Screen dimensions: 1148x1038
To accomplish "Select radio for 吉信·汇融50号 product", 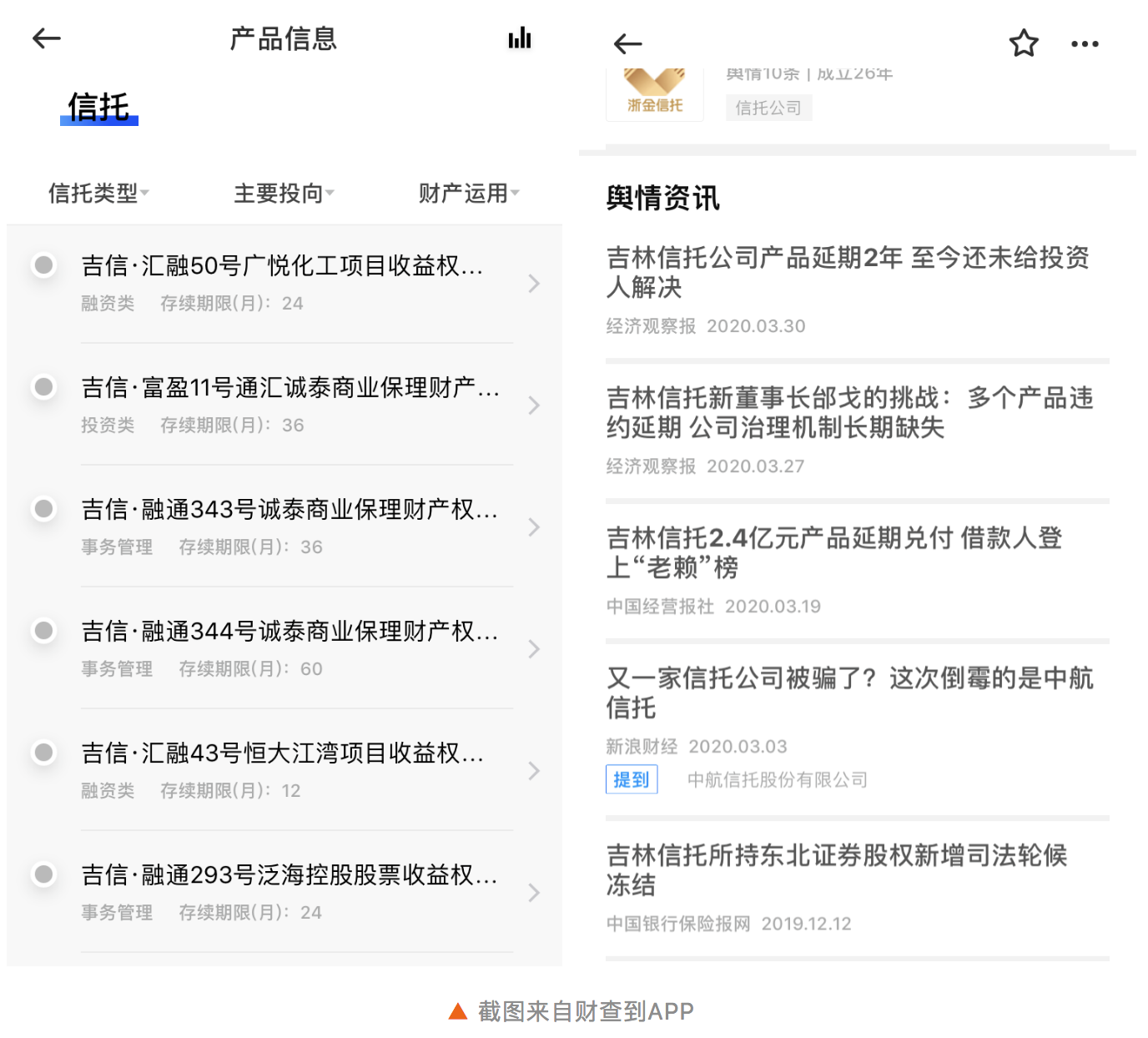I will 43,265.
